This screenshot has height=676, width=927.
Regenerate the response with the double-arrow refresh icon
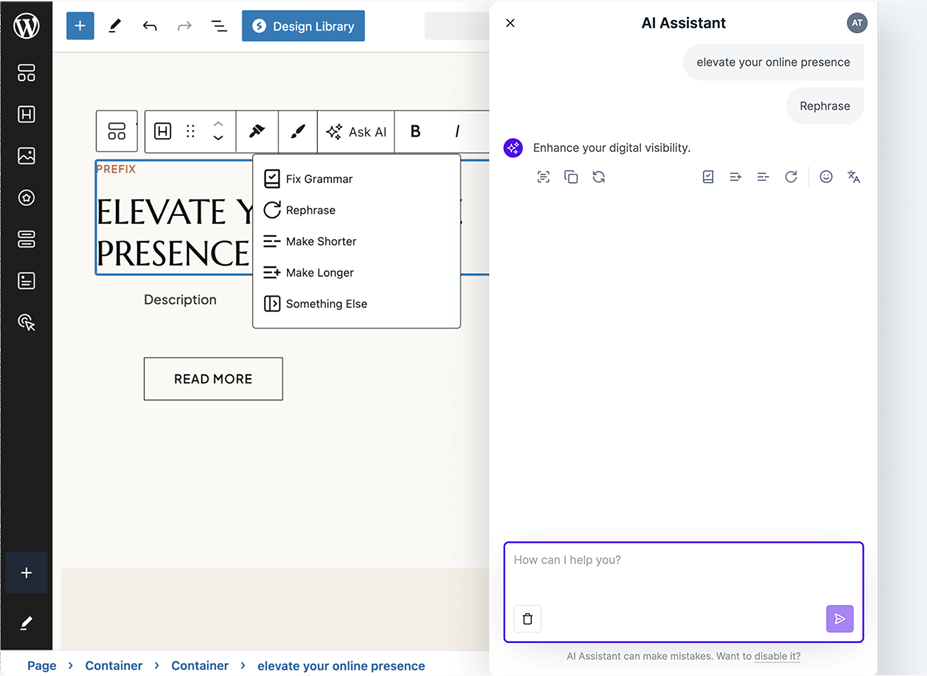[x=599, y=177]
